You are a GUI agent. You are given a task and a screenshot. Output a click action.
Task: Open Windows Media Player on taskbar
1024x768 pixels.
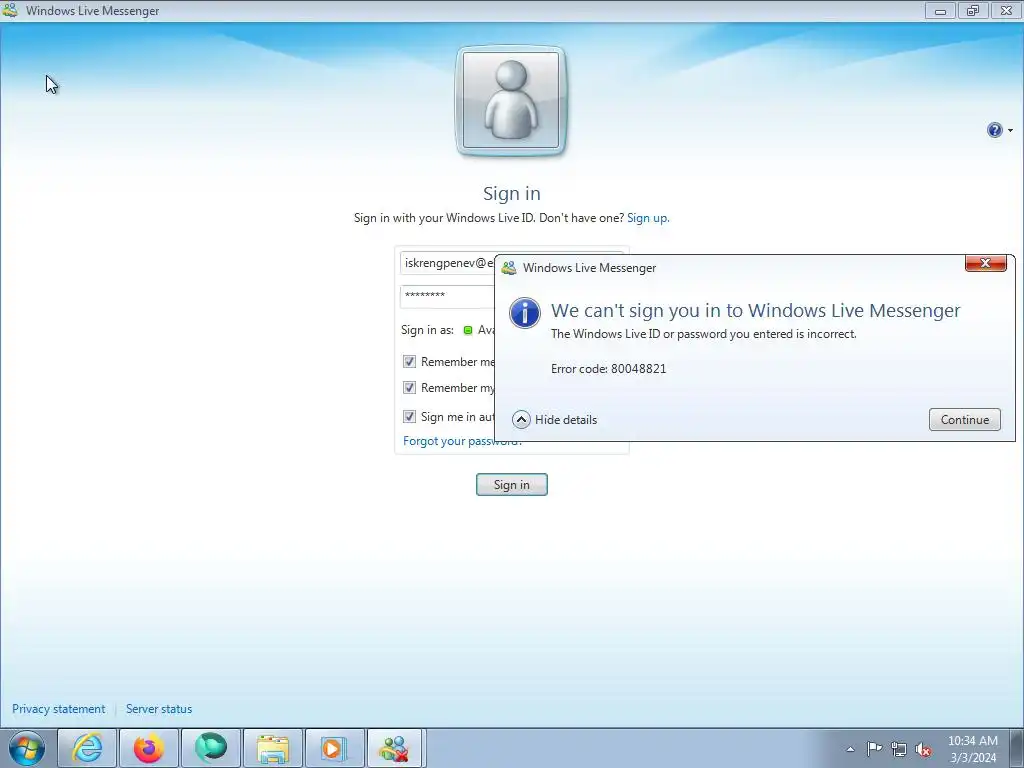coord(334,748)
